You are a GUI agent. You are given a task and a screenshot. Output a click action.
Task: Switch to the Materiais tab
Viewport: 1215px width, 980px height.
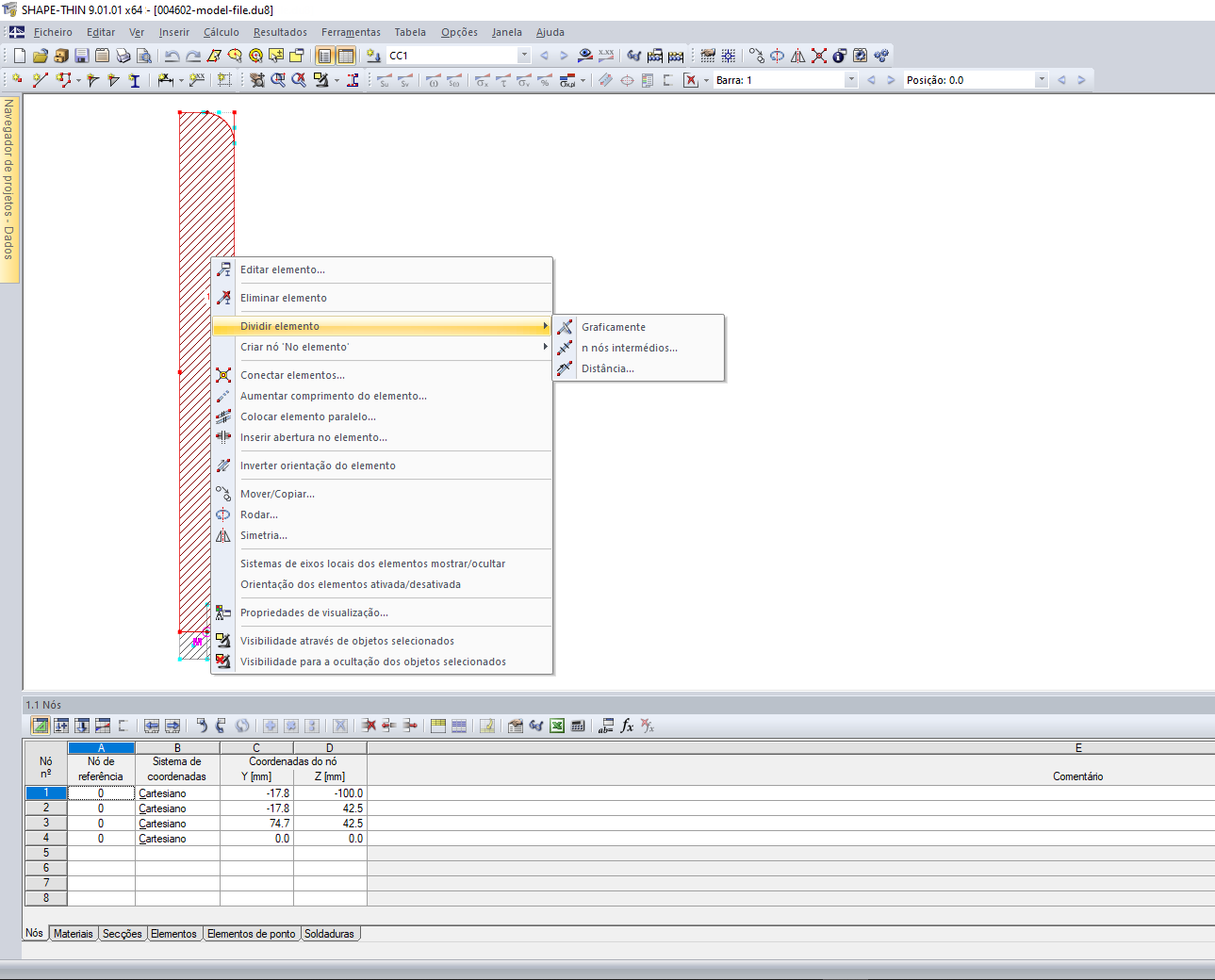73,934
